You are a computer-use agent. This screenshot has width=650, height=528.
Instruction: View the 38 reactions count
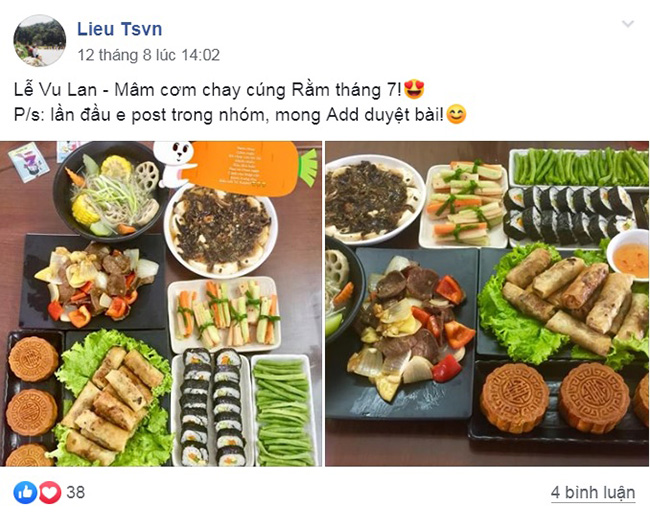pyautogui.click(x=75, y=492)
